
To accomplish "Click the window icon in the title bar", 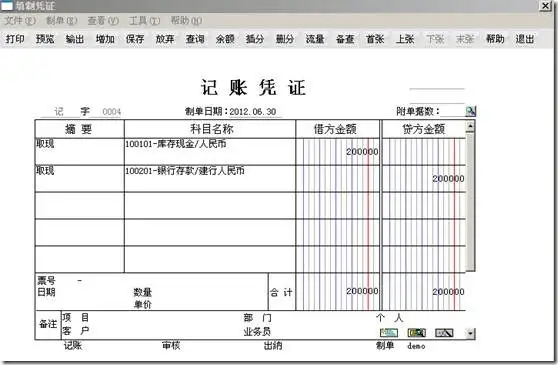I will (x=7, y=6).
